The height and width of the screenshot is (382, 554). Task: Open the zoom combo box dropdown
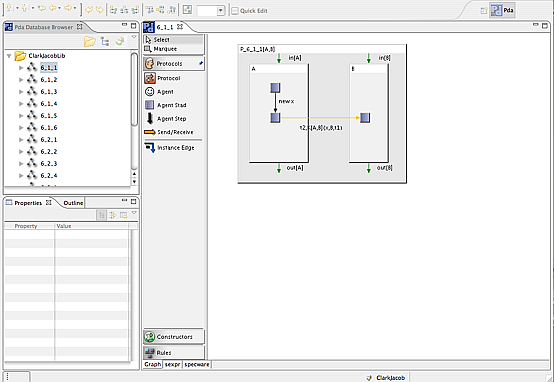pos(220,11)
